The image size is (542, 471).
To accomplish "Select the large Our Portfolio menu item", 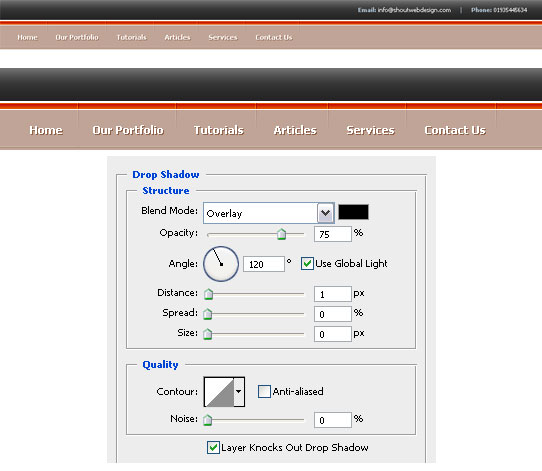I will click(x=128, y=130).
